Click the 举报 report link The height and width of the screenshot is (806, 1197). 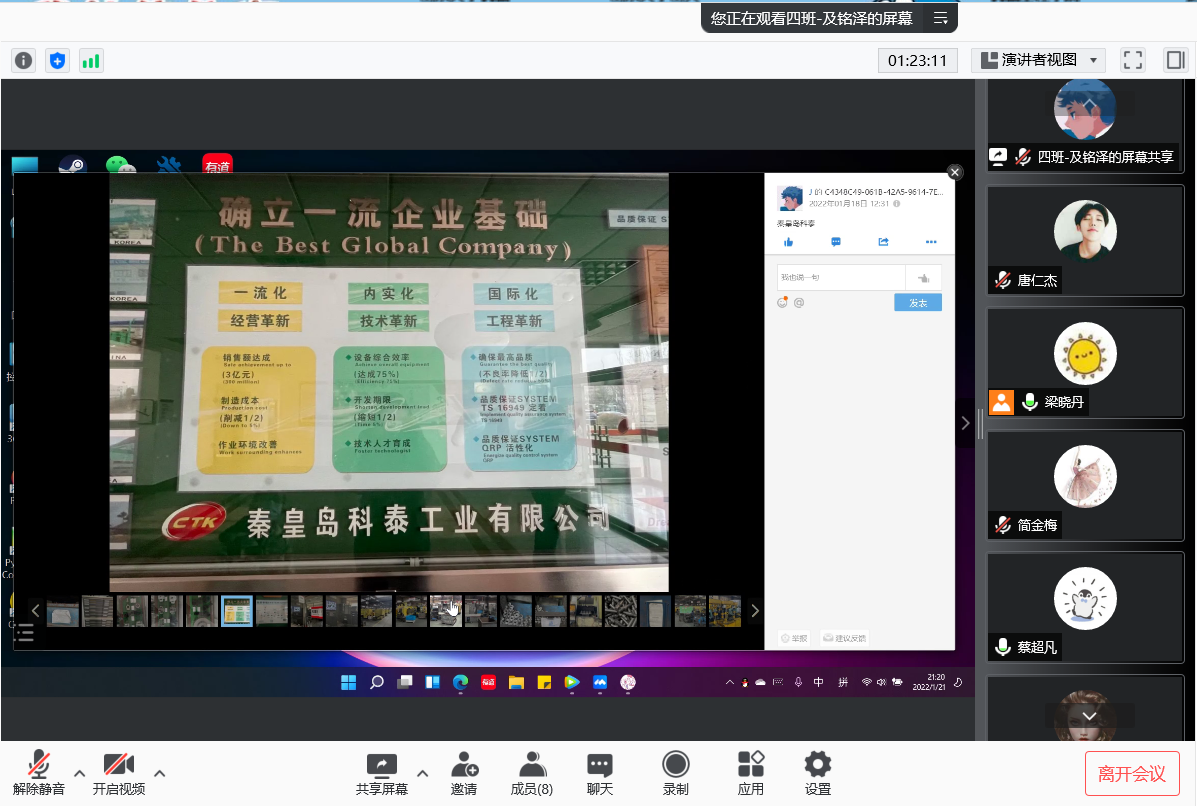tap(794, 638)
